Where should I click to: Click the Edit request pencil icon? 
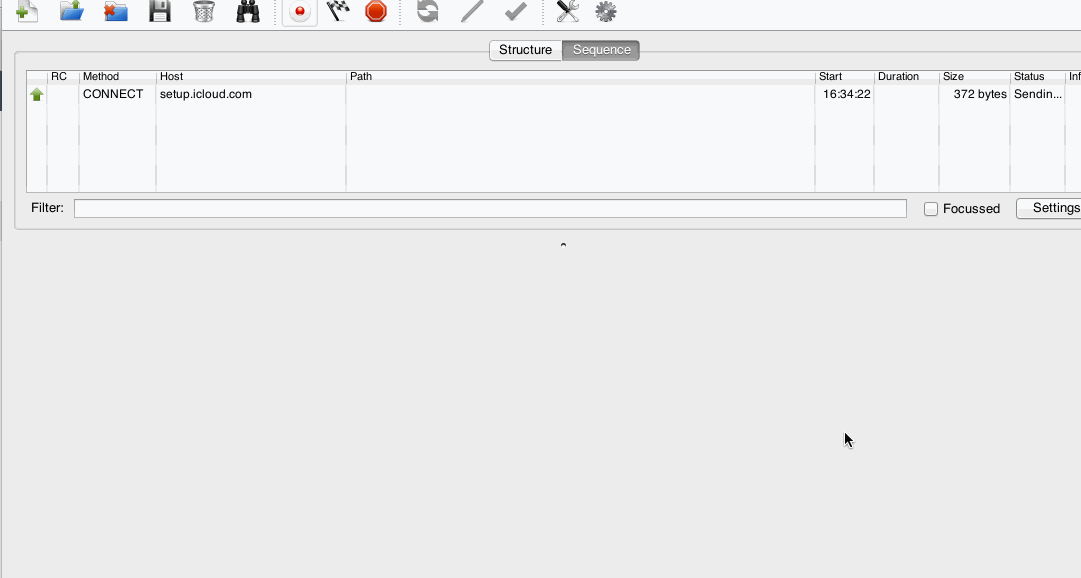pos(472,11)
